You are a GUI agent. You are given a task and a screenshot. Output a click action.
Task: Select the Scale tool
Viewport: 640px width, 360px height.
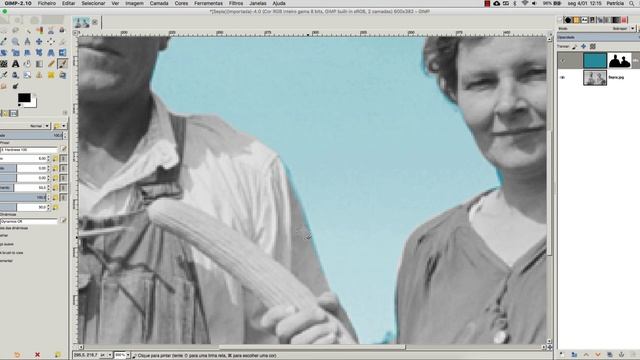click(x=15, y=52)
